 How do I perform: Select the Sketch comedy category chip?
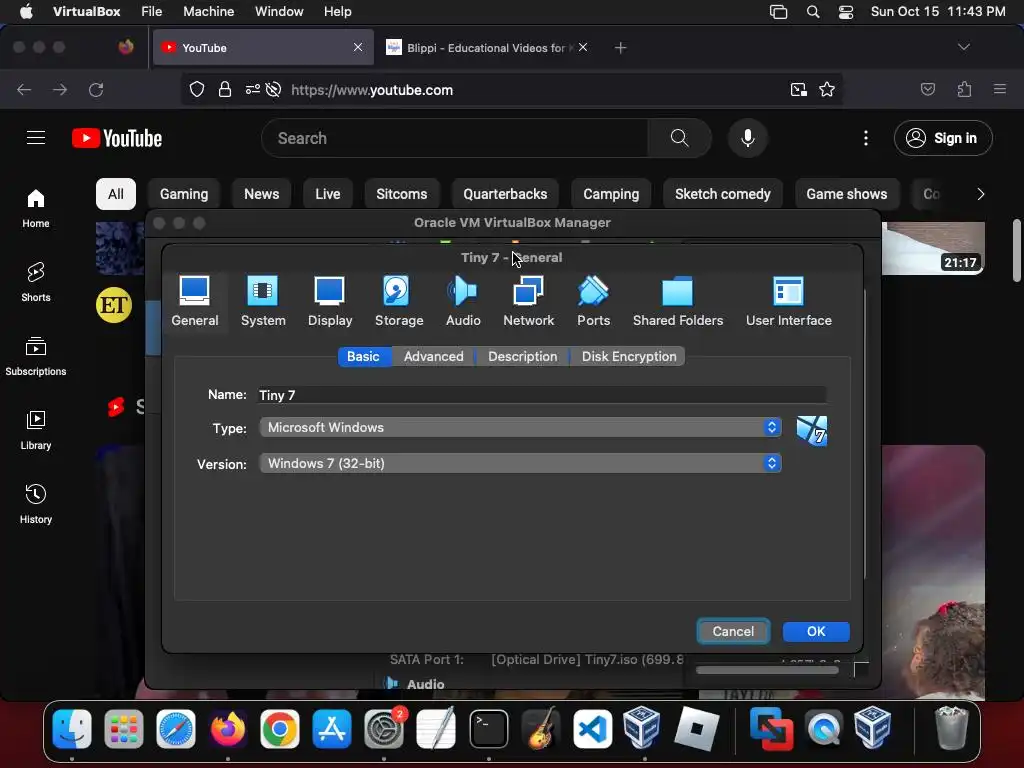point(722,194)
